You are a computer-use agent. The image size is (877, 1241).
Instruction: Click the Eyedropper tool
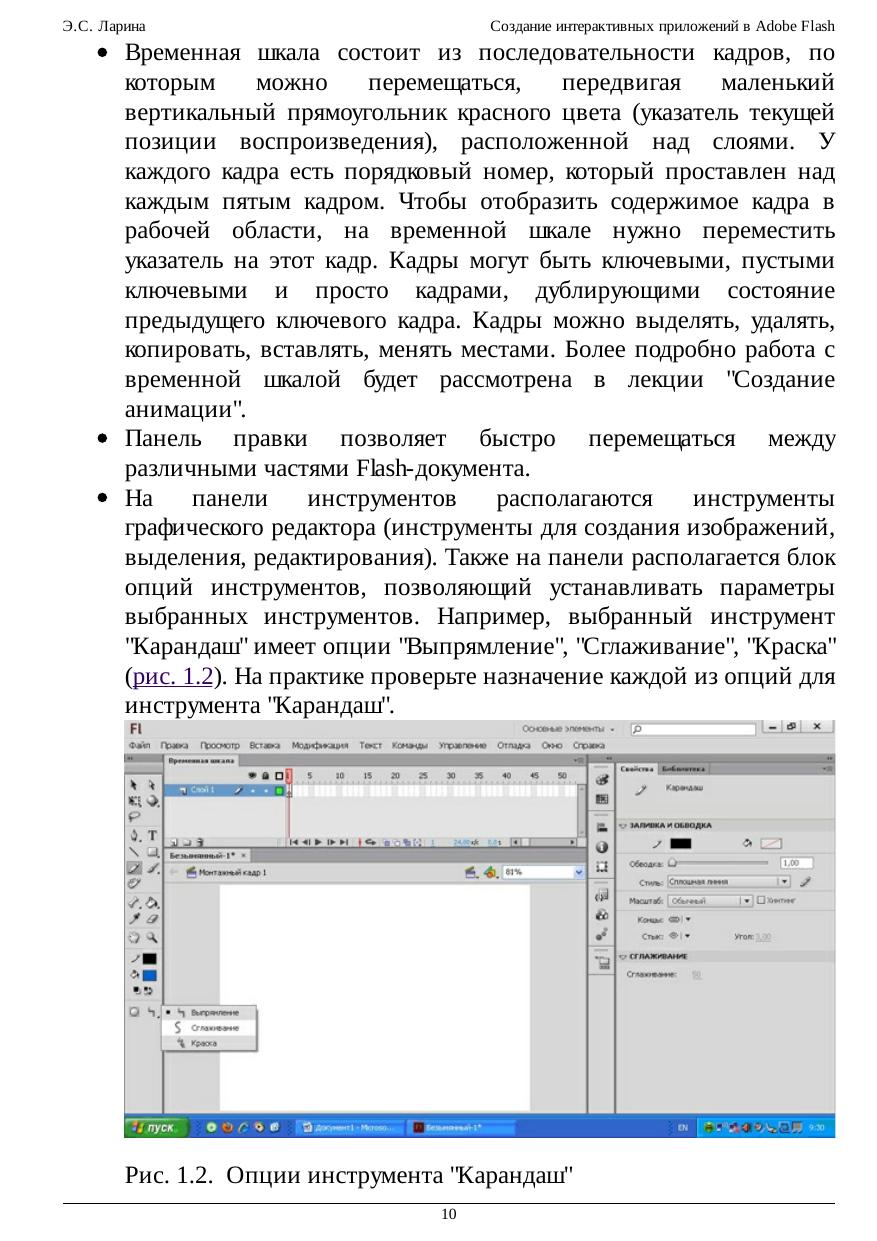[135, 918]
